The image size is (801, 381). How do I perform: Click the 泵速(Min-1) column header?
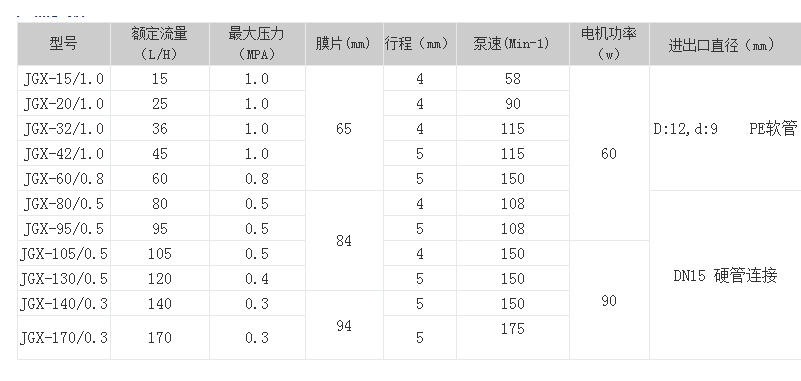pos(512,44)
